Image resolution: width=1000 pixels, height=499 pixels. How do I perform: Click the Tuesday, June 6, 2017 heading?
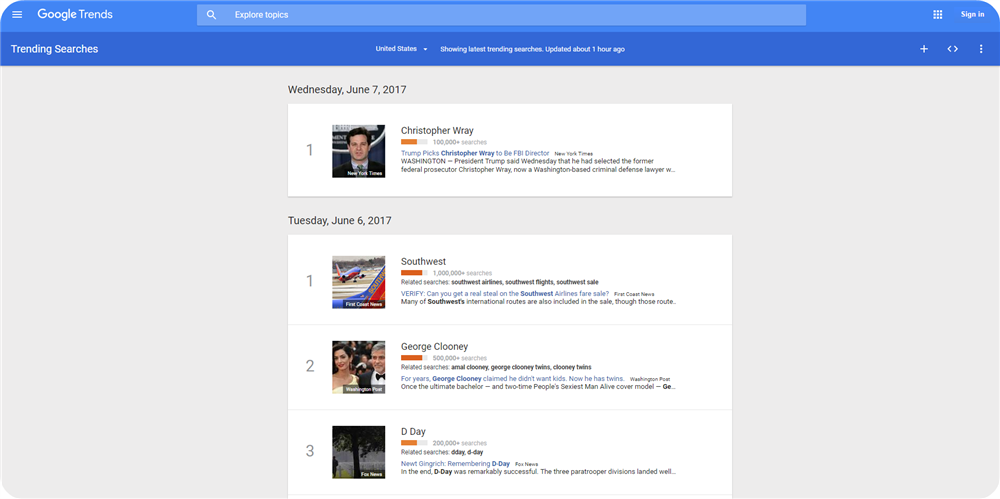coord(339,220)
